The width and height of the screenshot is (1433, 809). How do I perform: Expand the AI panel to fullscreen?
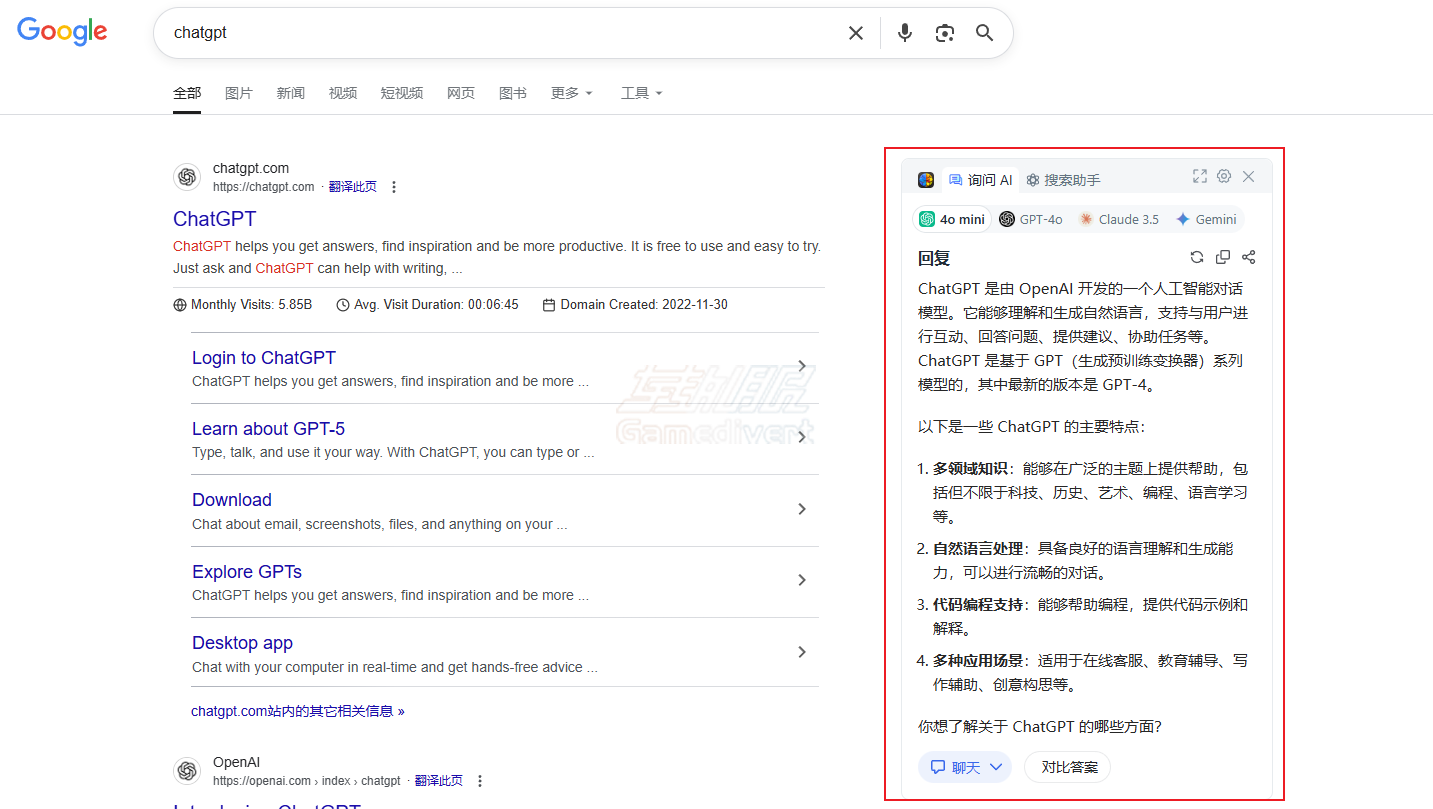point(1200,176)
